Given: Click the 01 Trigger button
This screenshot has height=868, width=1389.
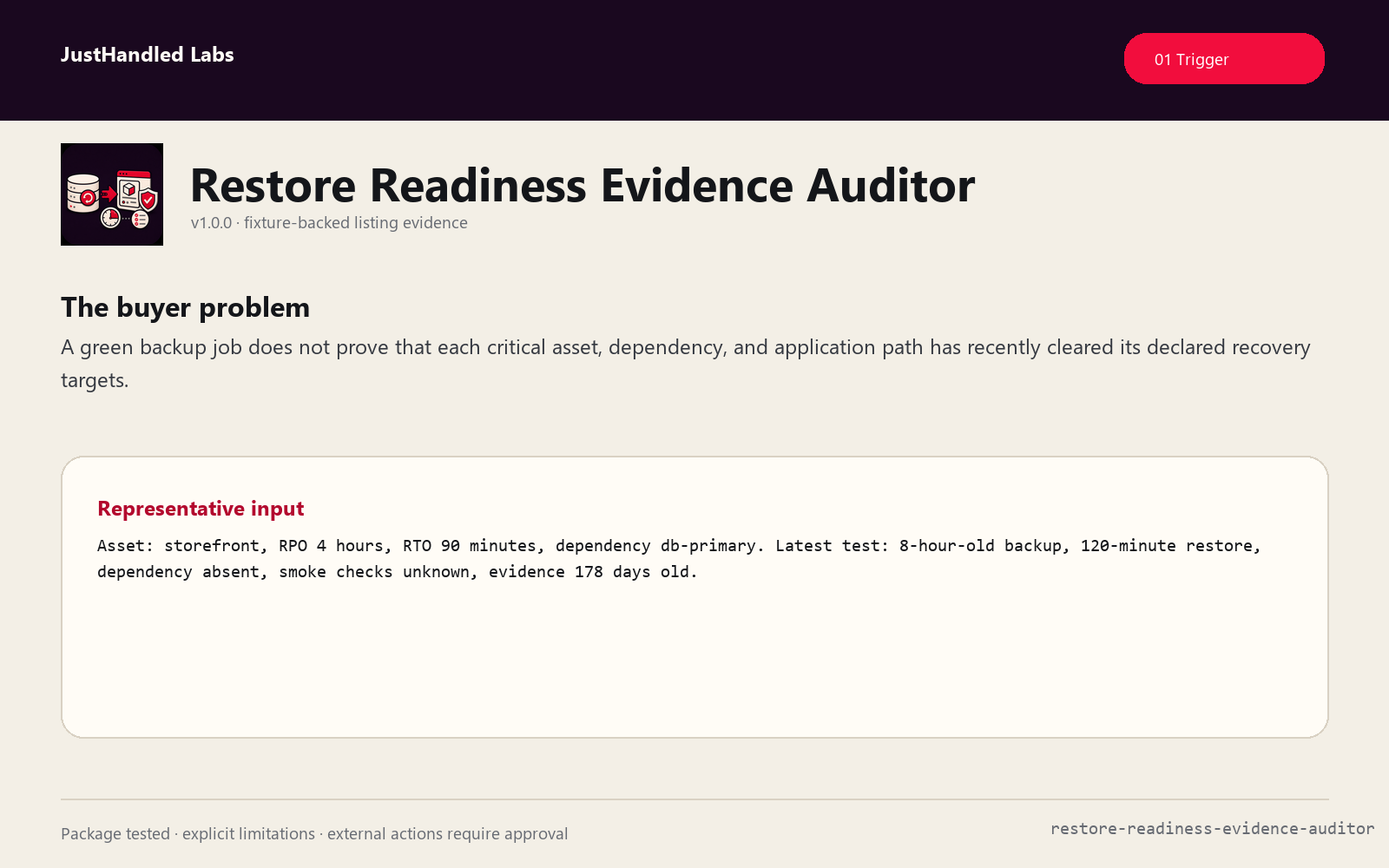Looking at the screenshot, I should click(x=1224, y=59).
